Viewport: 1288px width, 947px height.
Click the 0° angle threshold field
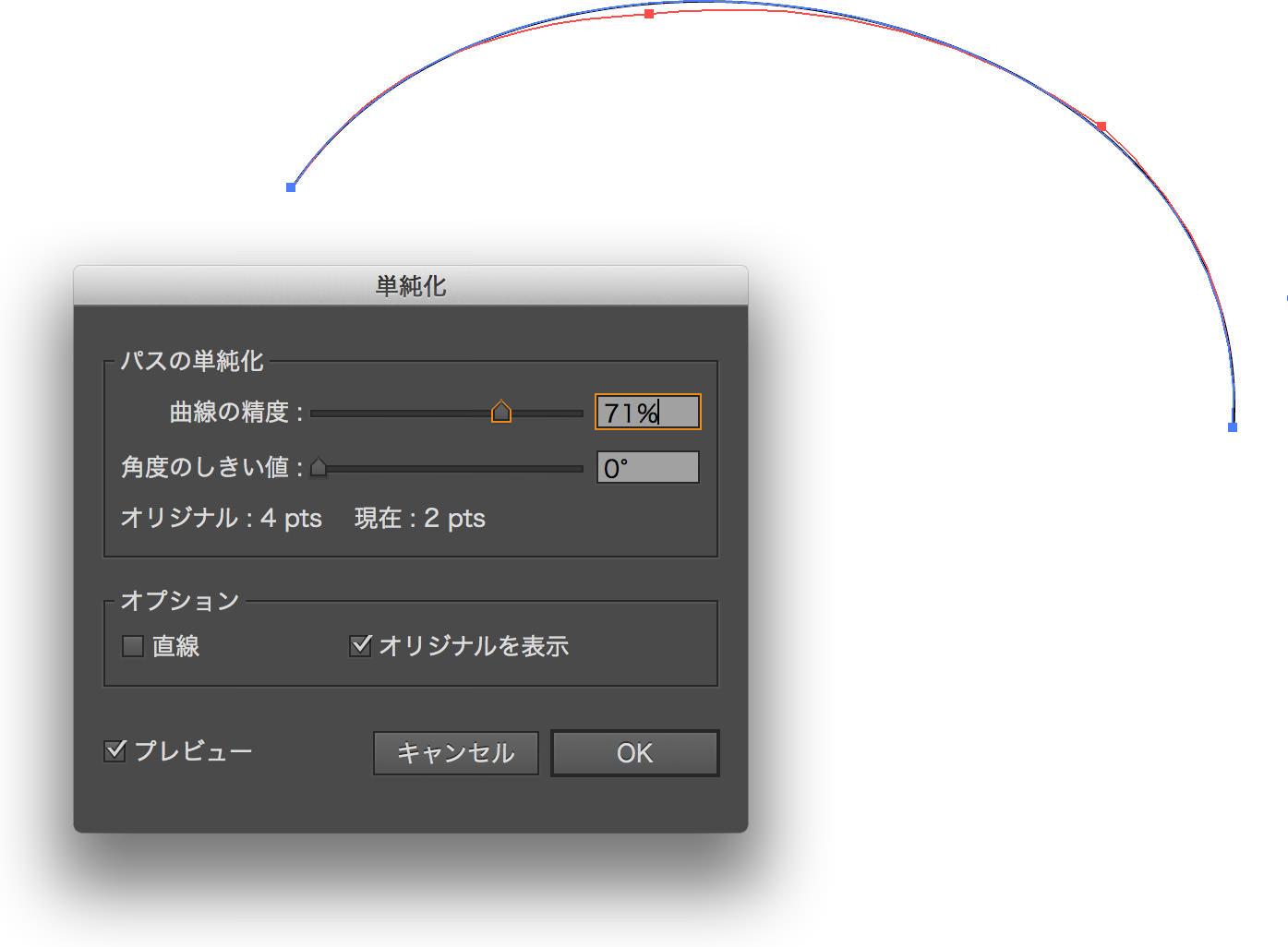pyautogui.click(x=648, y=468)
